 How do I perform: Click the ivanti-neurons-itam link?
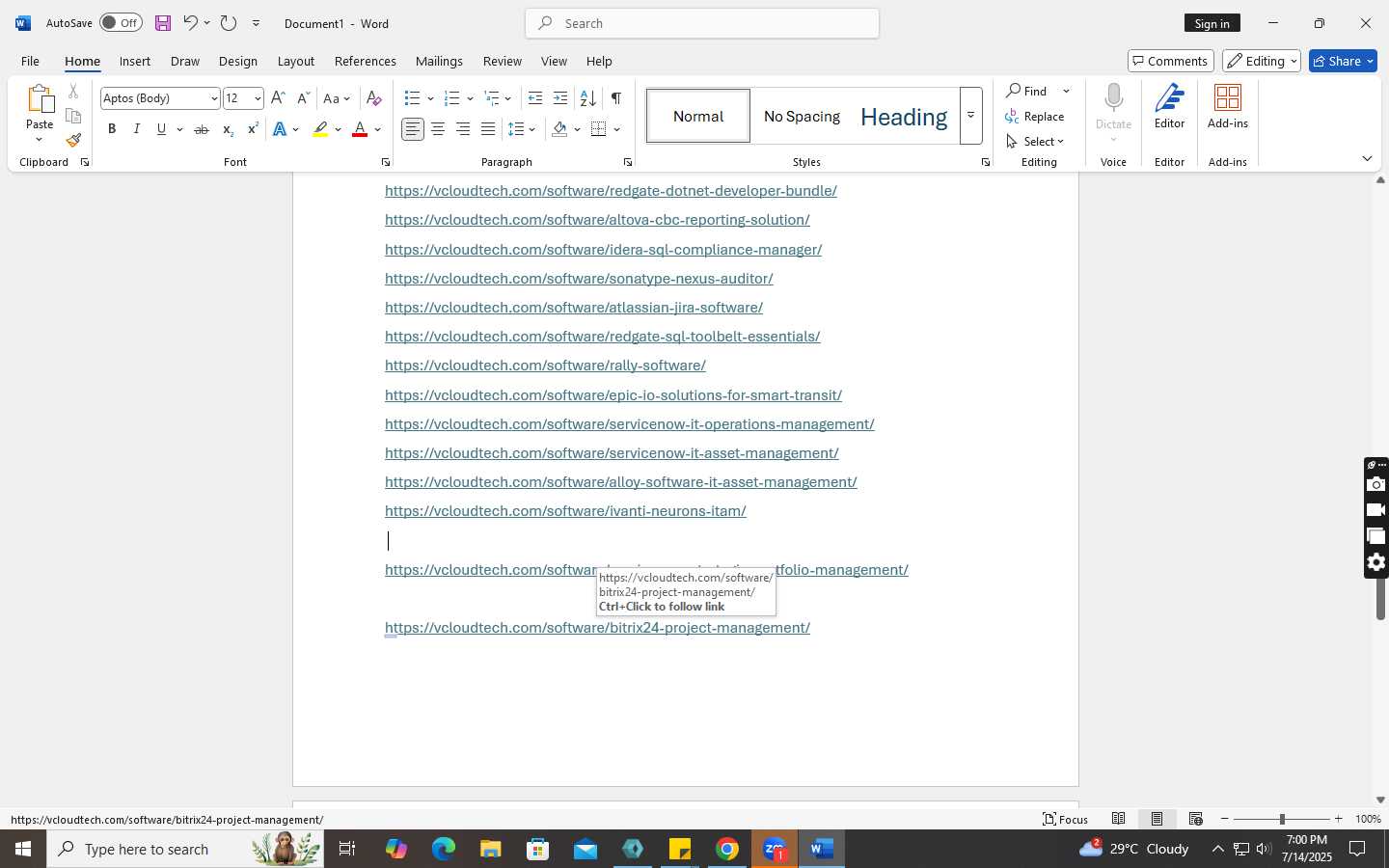565,511
